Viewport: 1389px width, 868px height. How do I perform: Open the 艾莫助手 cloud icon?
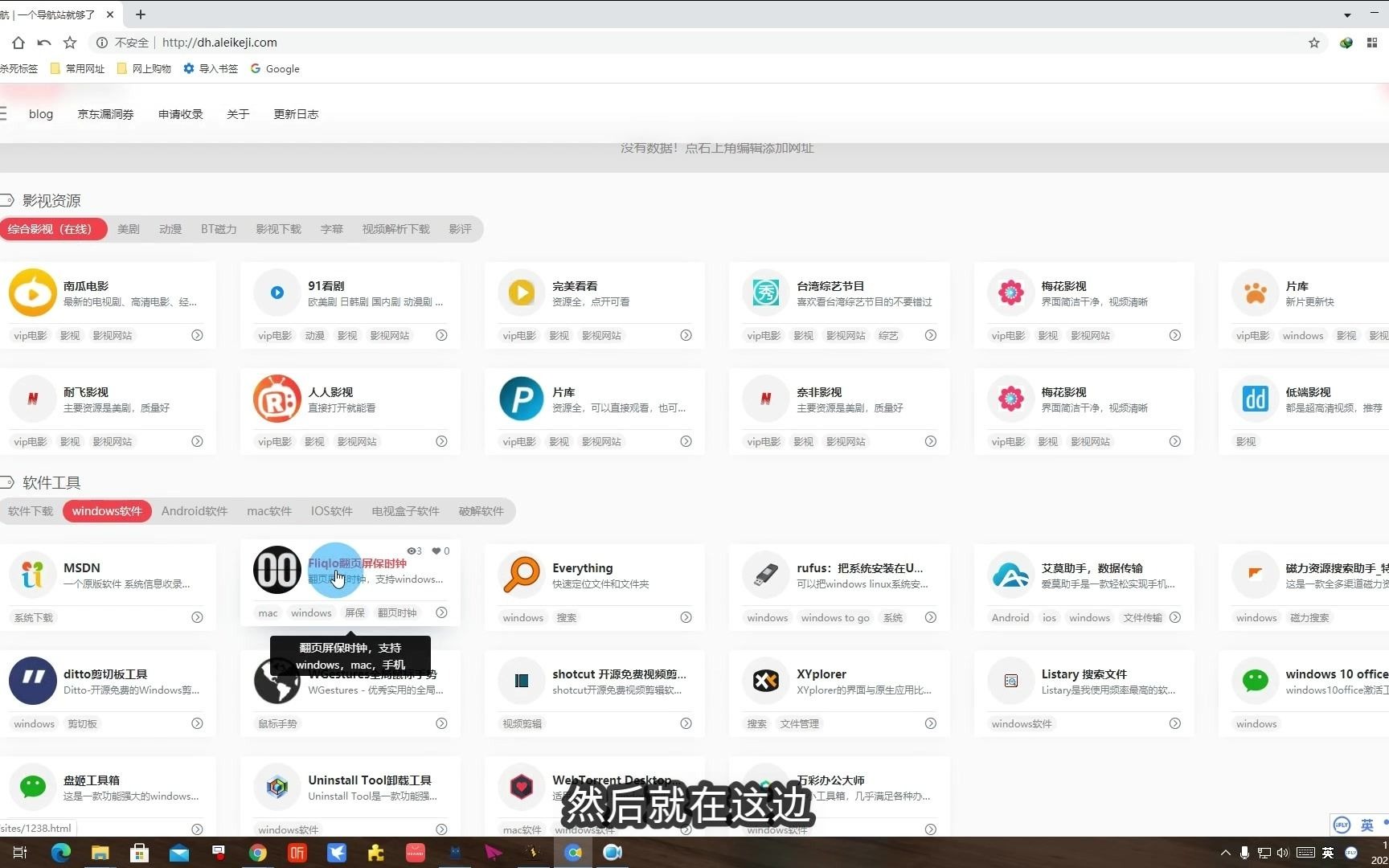point(1011,575)
